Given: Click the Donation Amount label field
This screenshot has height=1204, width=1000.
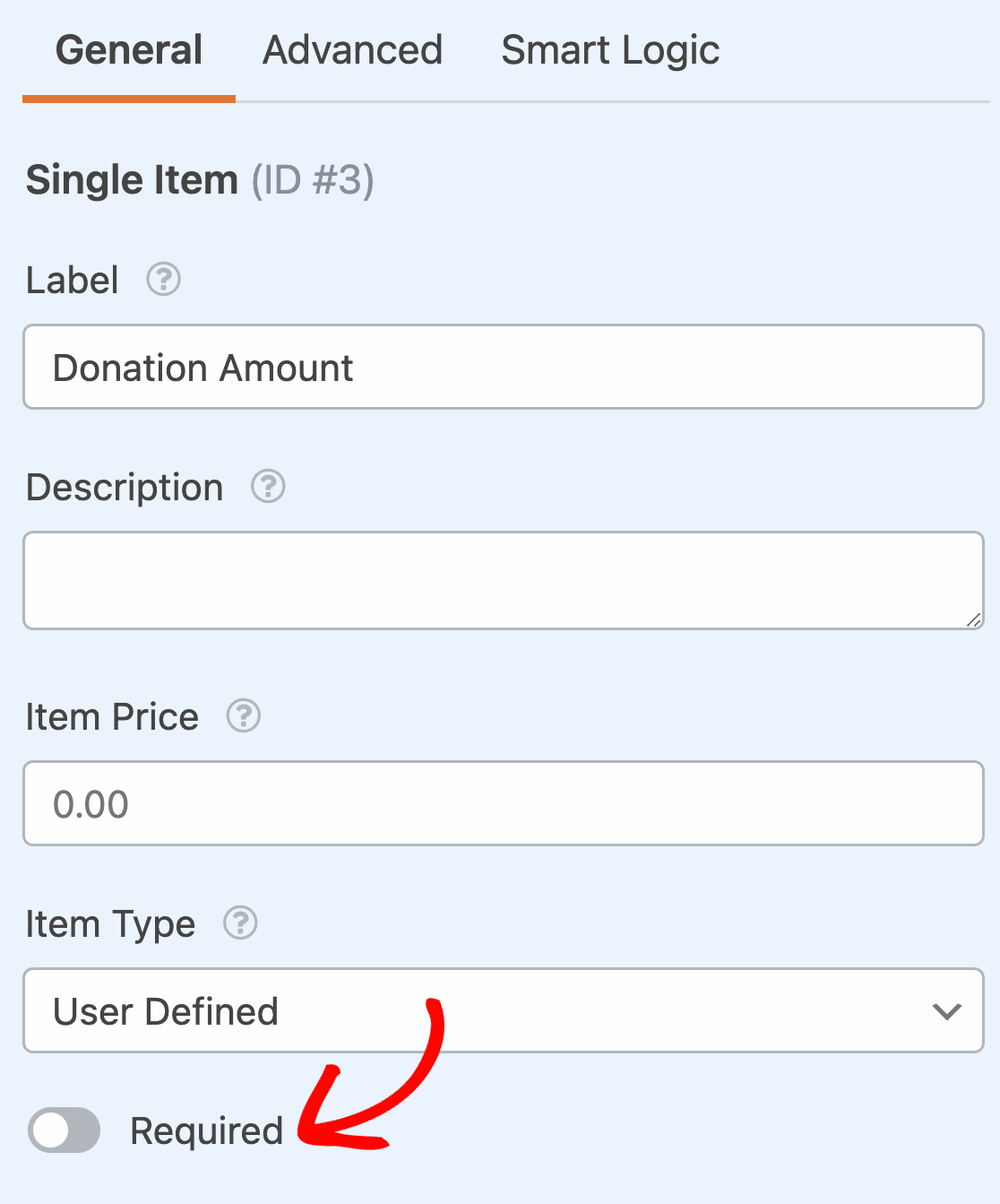Looking at the screenshot, I should [x=504, y=367].
